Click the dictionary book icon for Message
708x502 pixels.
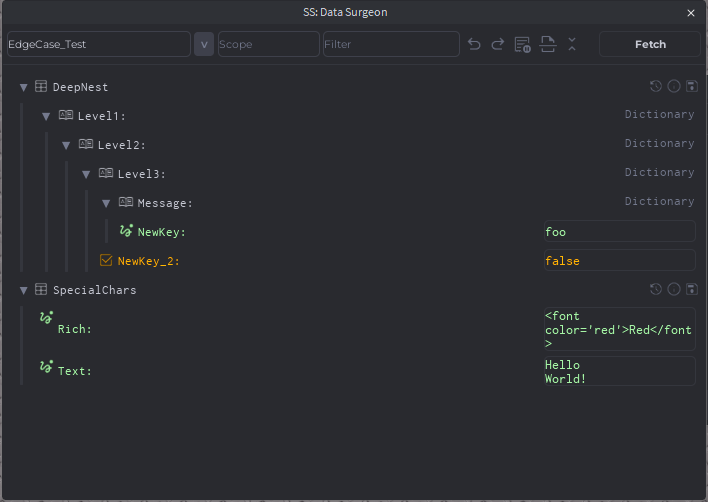[x=126, y=202]
